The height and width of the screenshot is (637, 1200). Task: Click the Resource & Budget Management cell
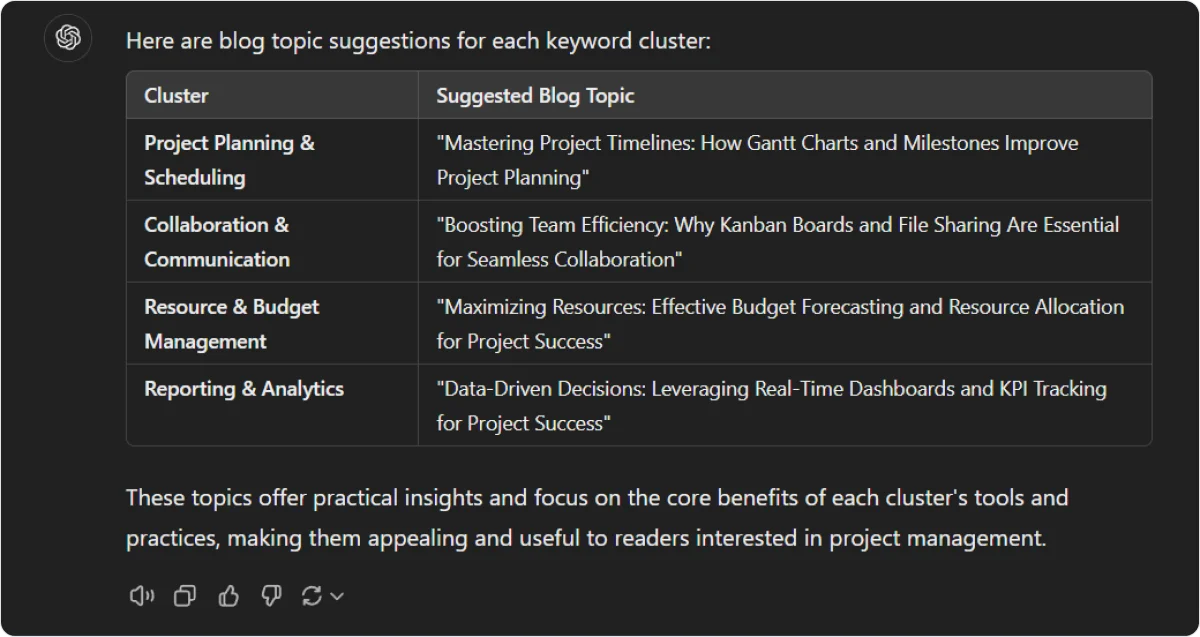point(272,324)
